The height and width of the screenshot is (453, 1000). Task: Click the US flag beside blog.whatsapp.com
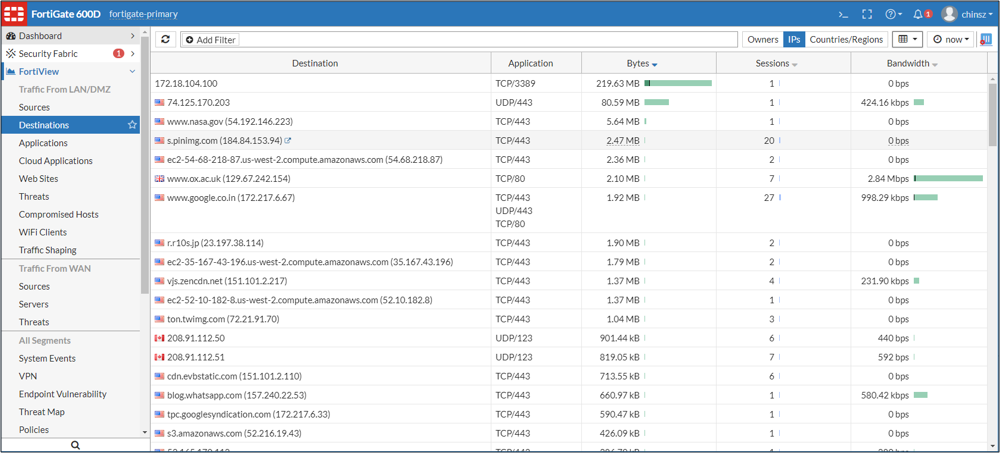tap(159, 396)
